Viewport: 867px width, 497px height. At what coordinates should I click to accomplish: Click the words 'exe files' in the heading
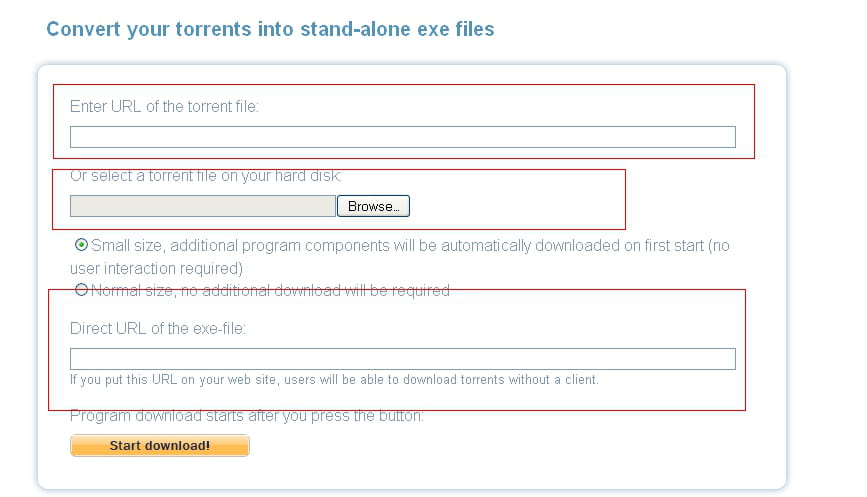click(456, 29)
